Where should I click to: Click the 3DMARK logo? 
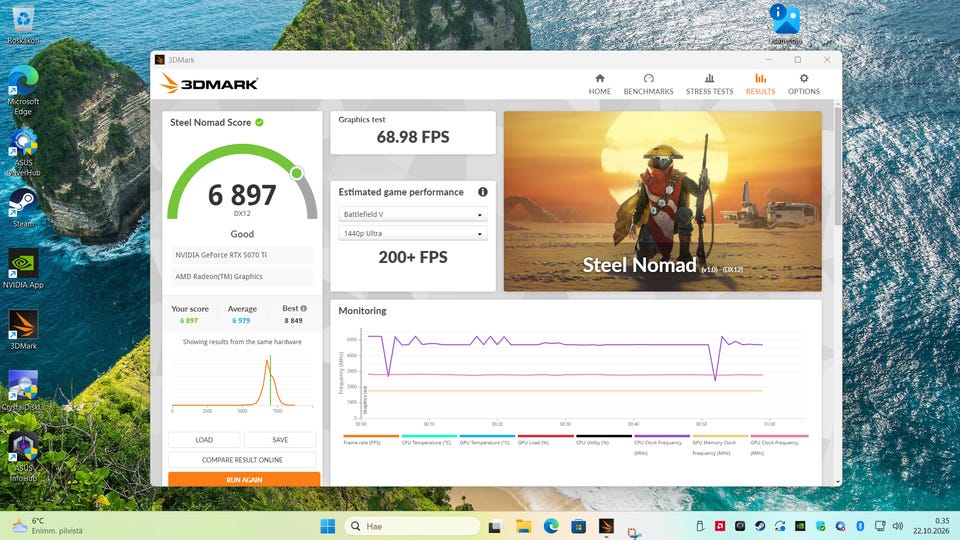[x=209, y=84]
